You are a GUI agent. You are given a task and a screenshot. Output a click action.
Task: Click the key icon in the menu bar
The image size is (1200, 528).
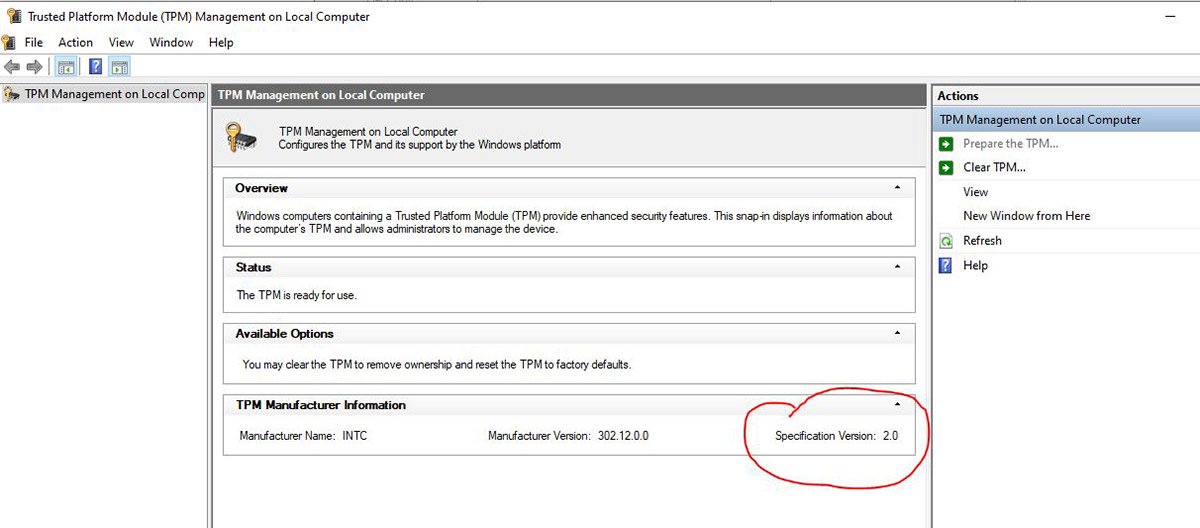pos(9,43)
